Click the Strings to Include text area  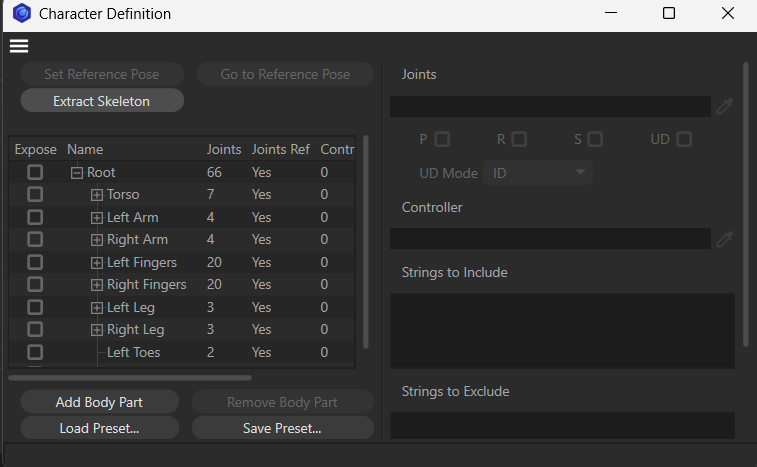coord(562,330)
